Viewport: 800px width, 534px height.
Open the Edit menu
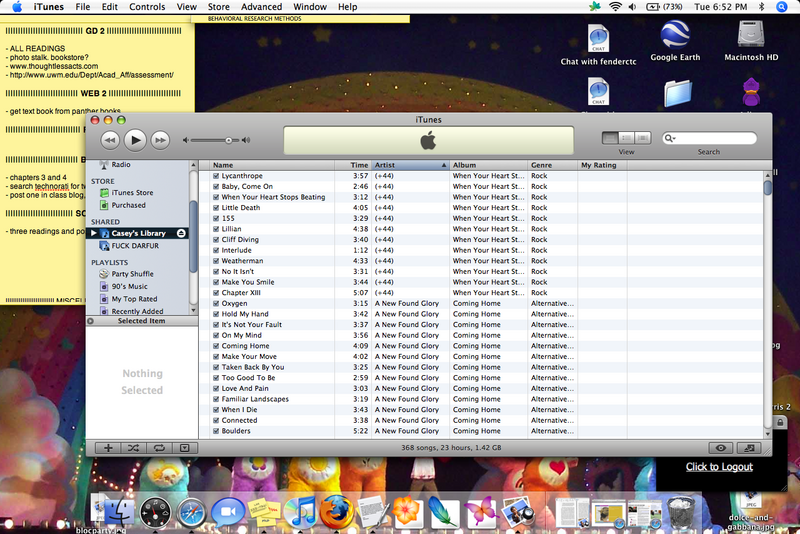tap(109, 7)
